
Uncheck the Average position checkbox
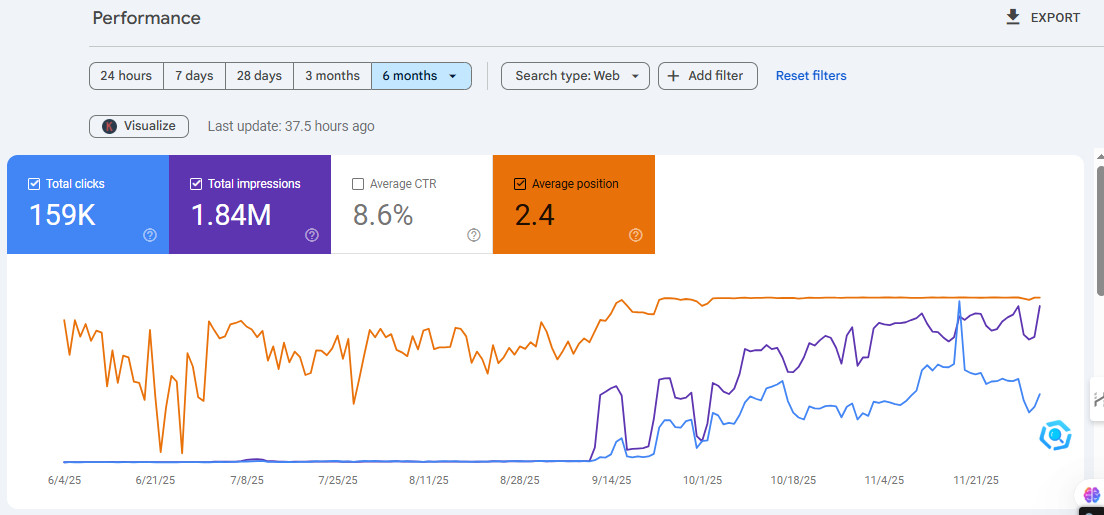[520, 184]
